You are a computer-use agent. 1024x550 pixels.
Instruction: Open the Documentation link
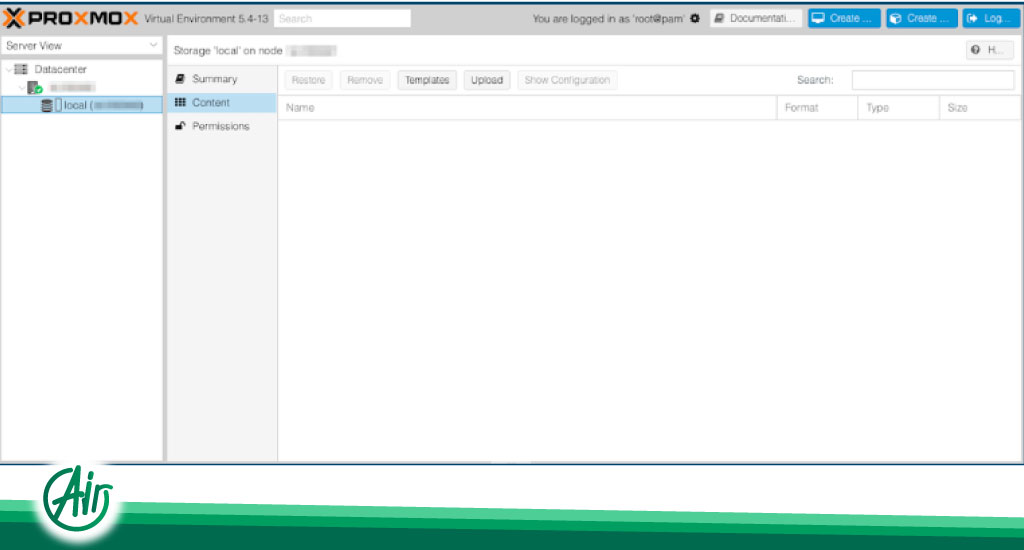[756, 18]
